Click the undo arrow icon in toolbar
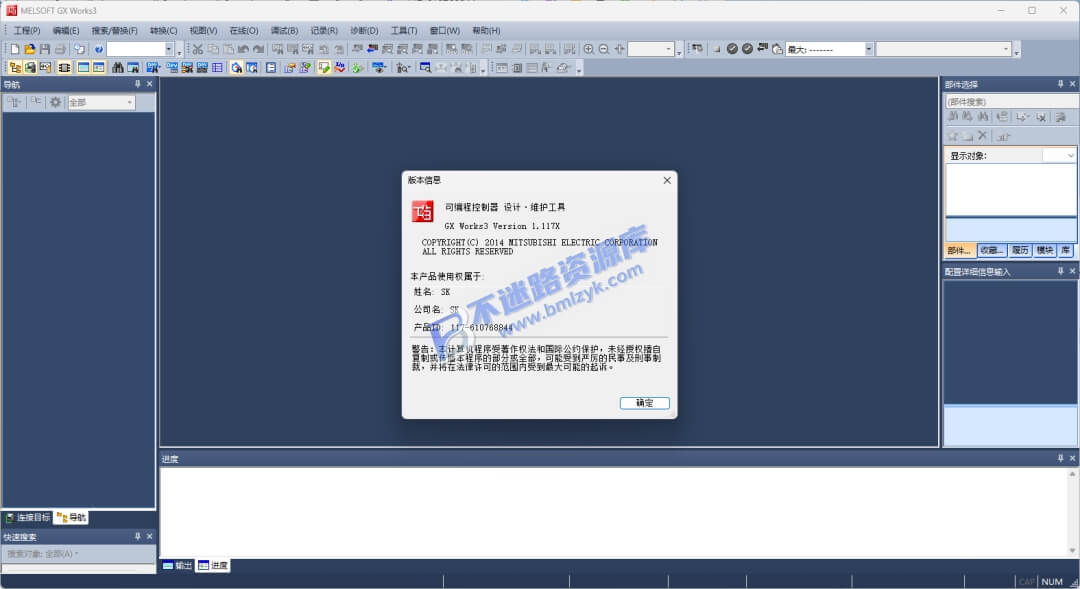Viewport: 1080px width, 589px height. tap(243, 49)
